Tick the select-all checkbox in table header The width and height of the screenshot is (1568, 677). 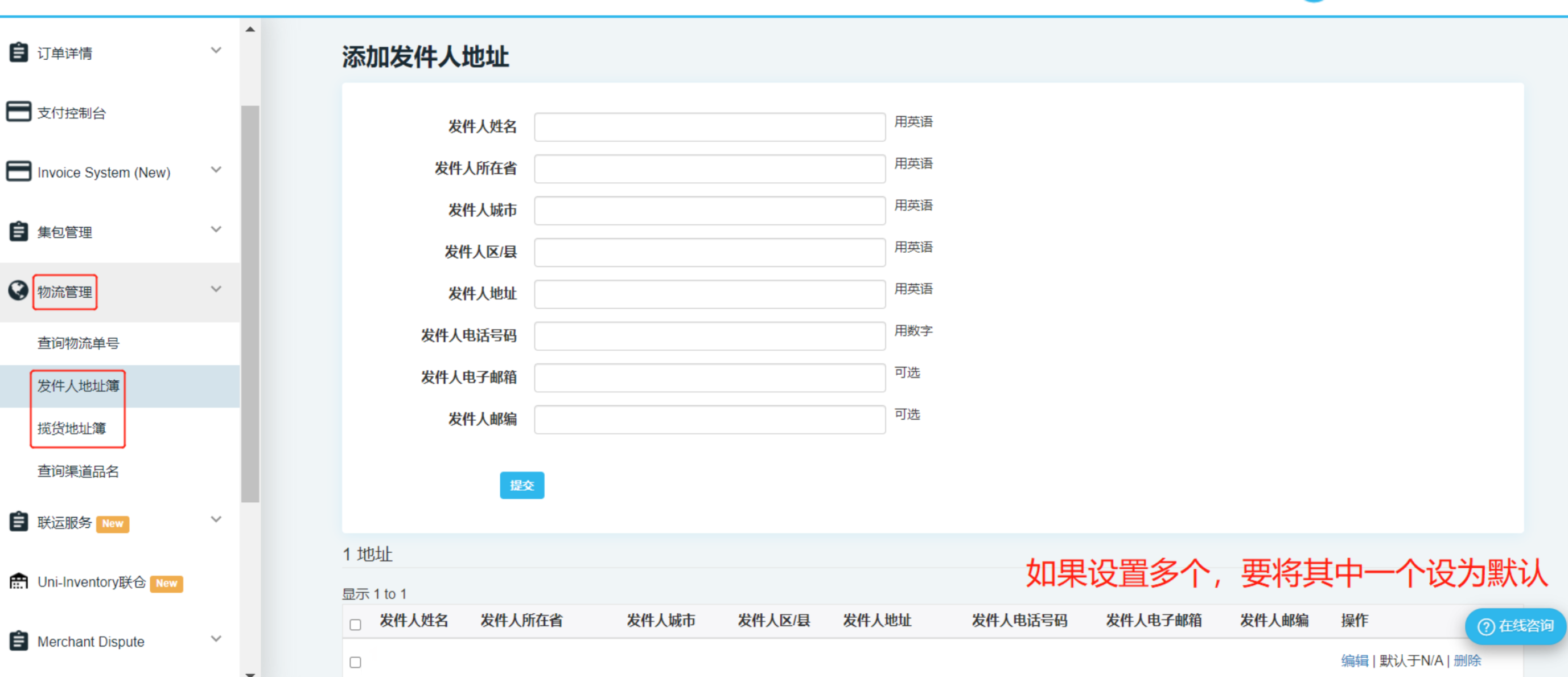(x=356, y=625)
